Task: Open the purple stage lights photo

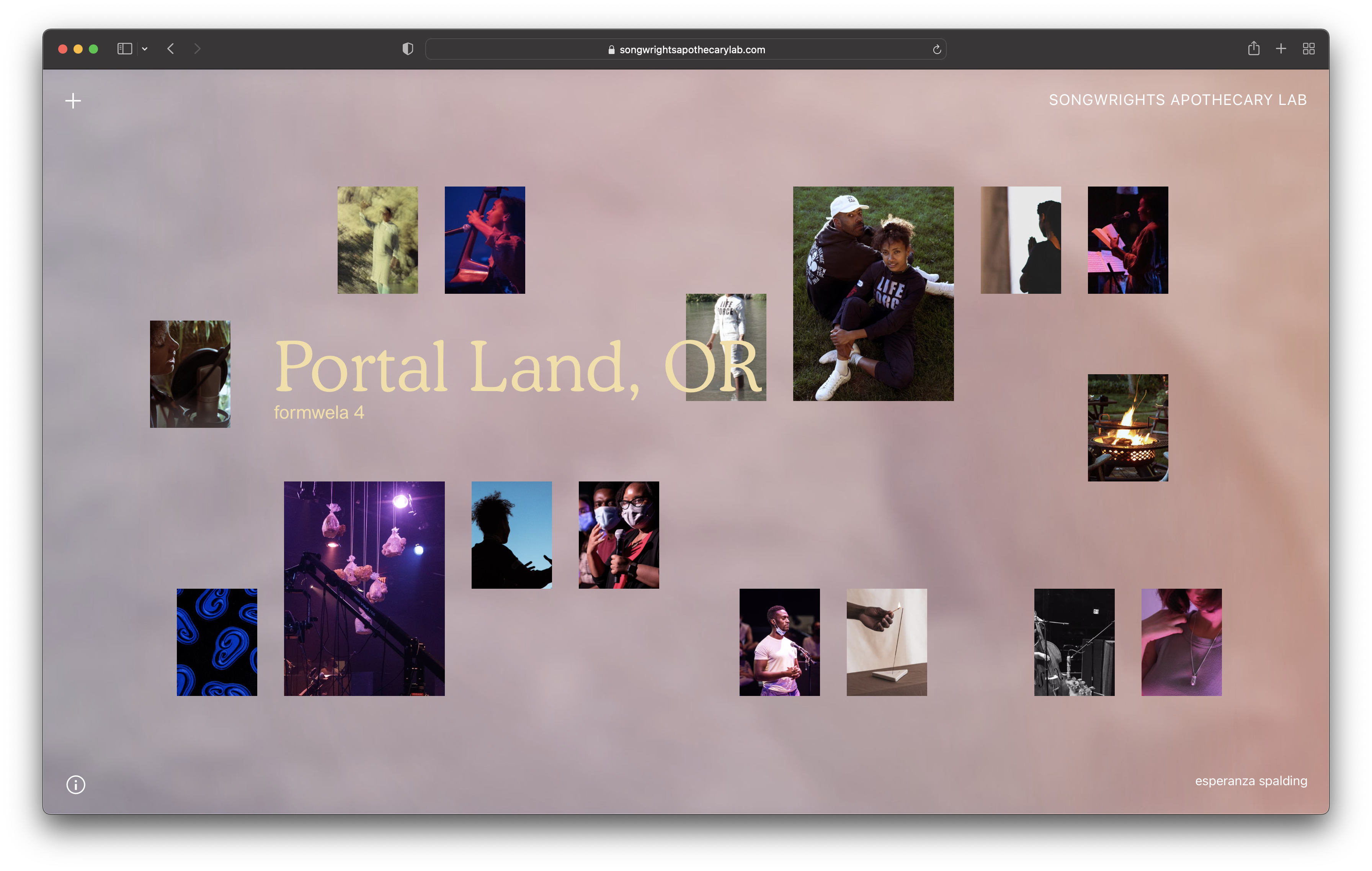Action: [364, 588]
